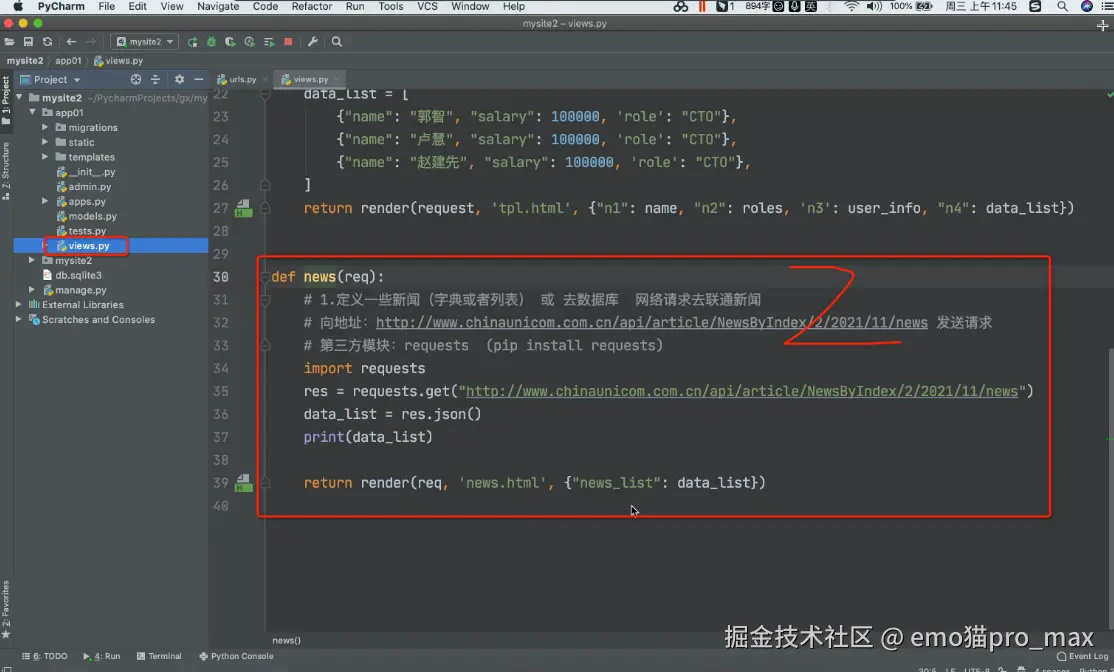The width and height of the screenshot is (1114, 672).
Task: Locate current file with the crosshair icon
Action: (136, 80)
